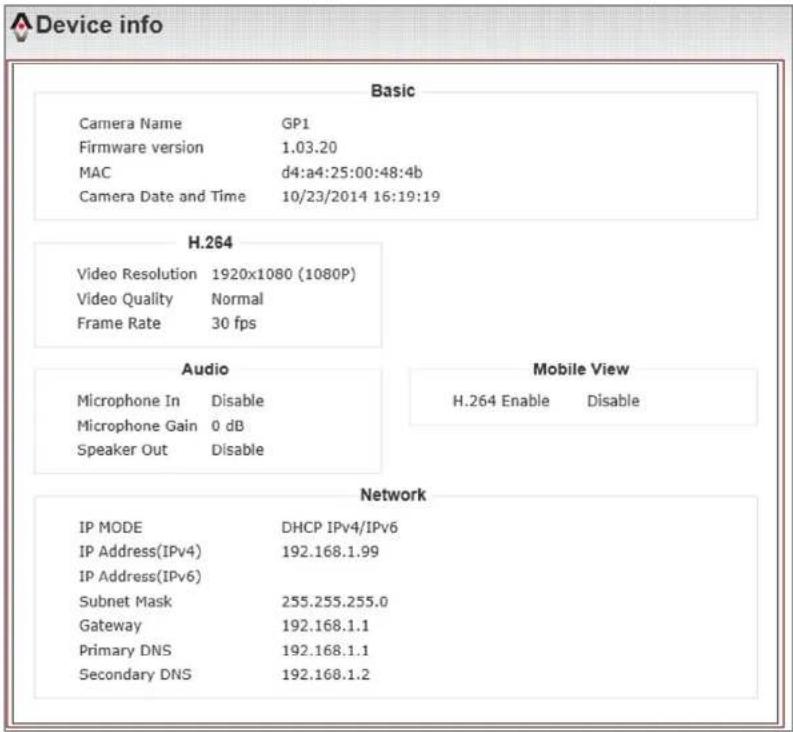Click the logo icon beside Device info
The height and width of the screenshot is (732, 793).
tap(21, 26)
